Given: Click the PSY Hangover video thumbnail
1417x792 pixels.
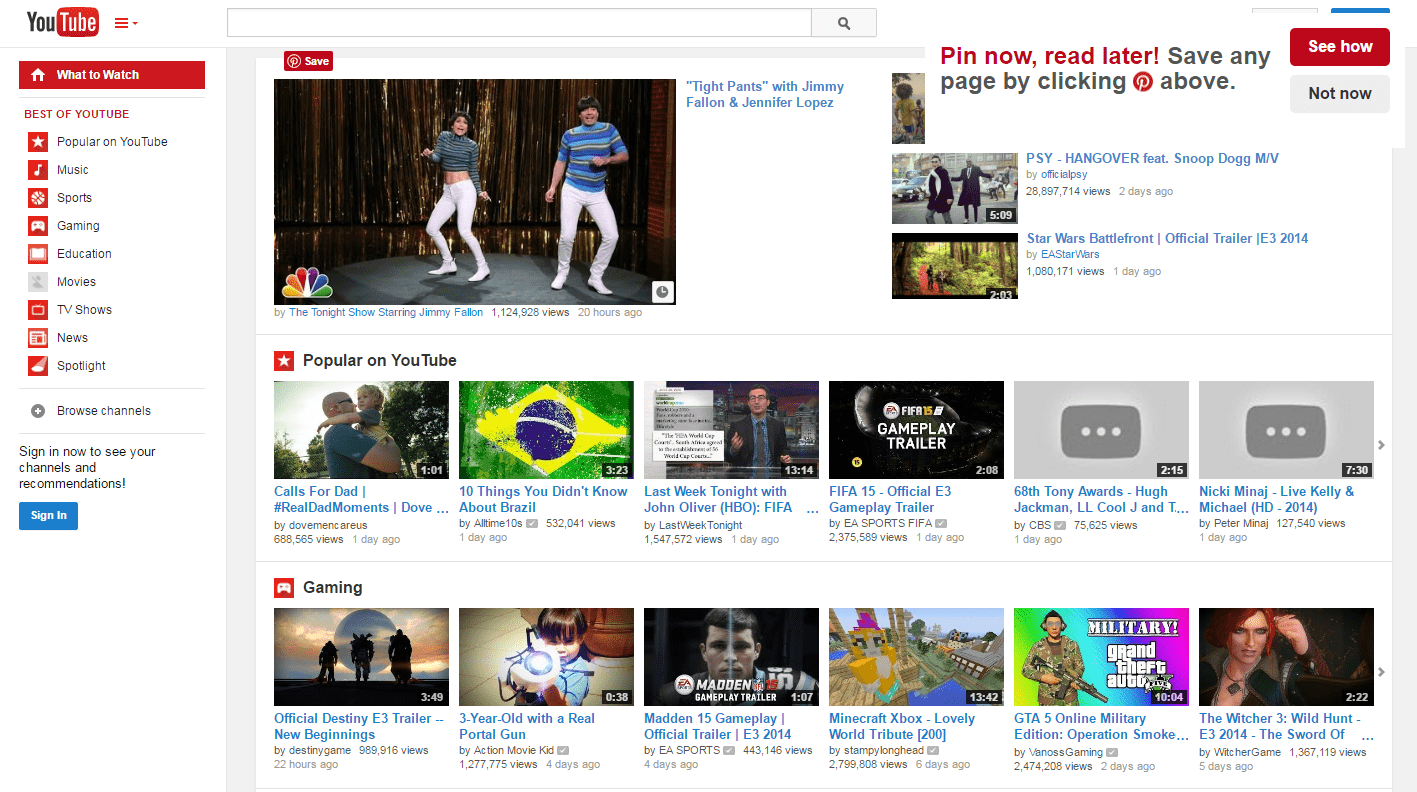Looking at the screenshot, I should 954,188.
